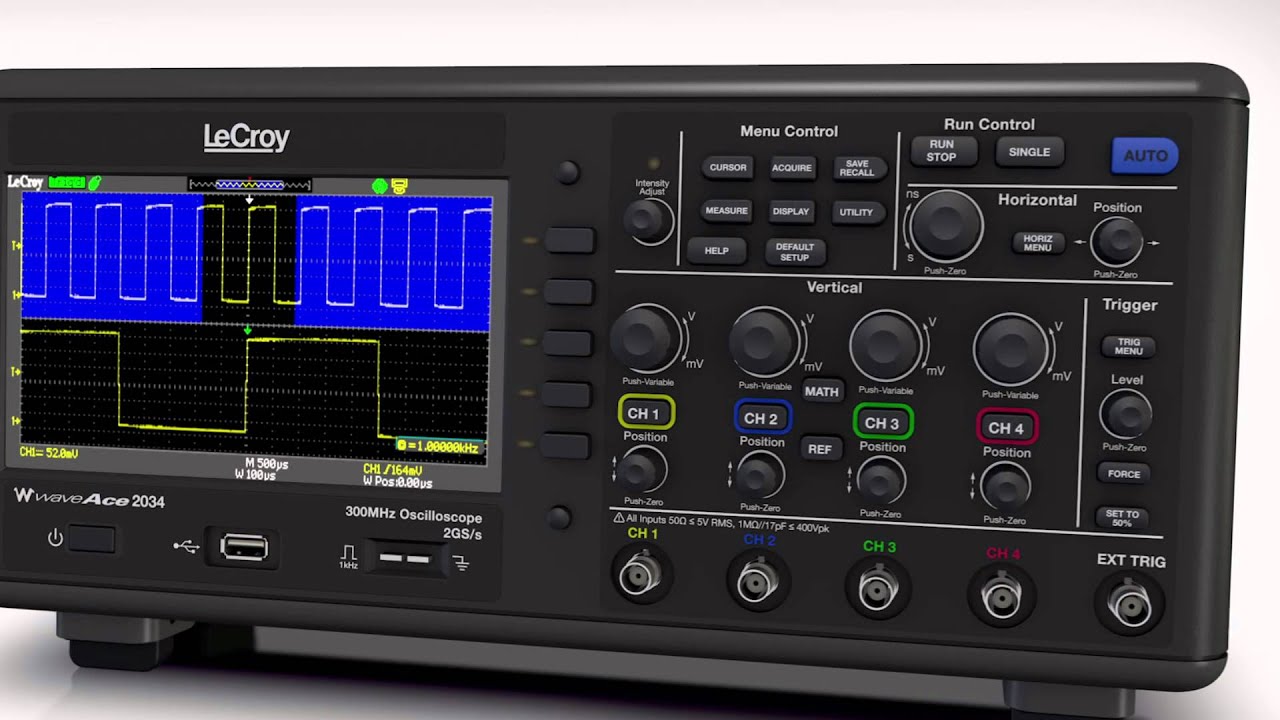Image resolution: width=1280 pixels, height=720 pixels.
Task: Click the W 100µs window readout
Action: click(x=256, y=475)
